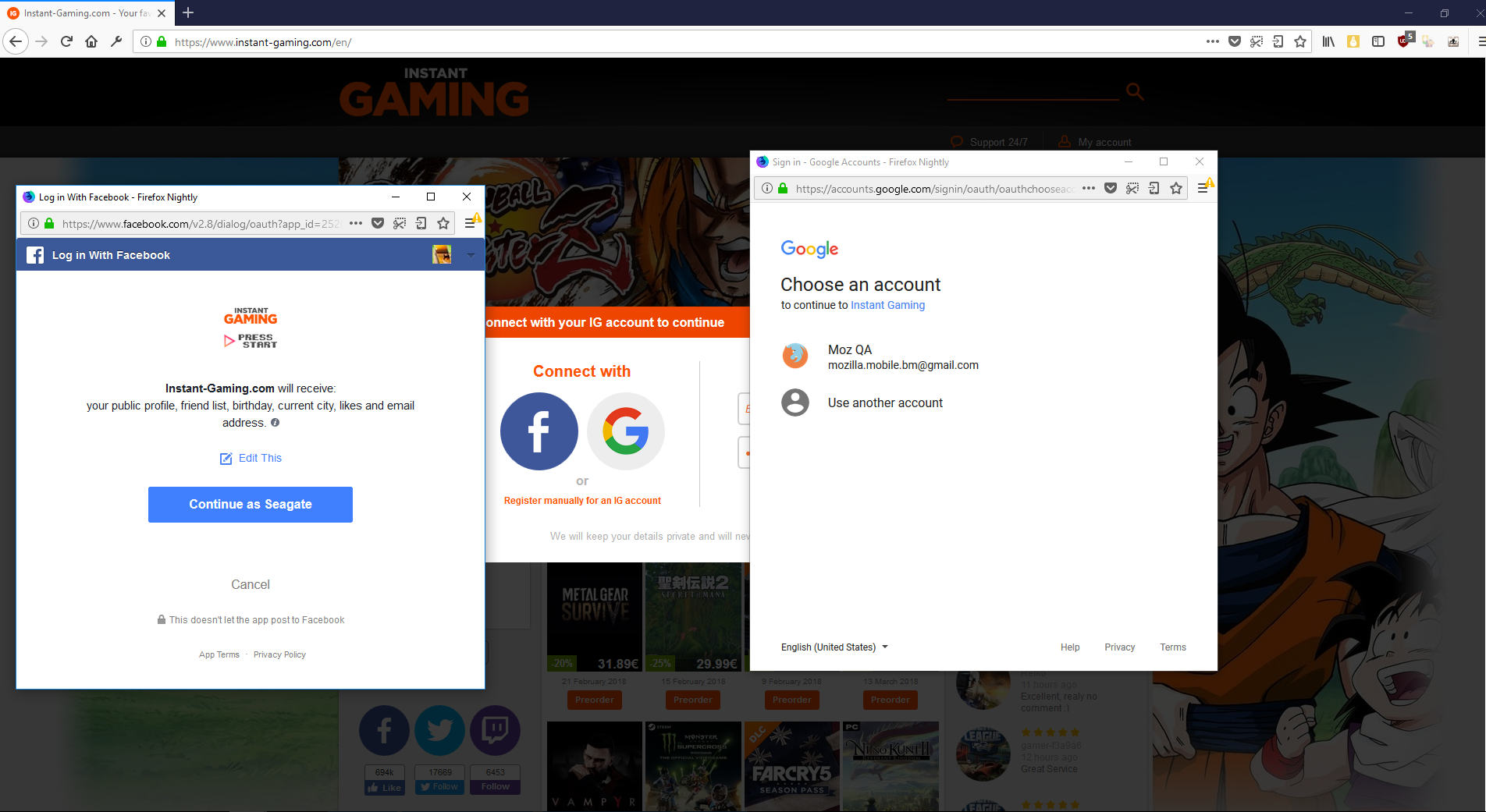Select the Instant-Gaming.com browser tab

87,13
